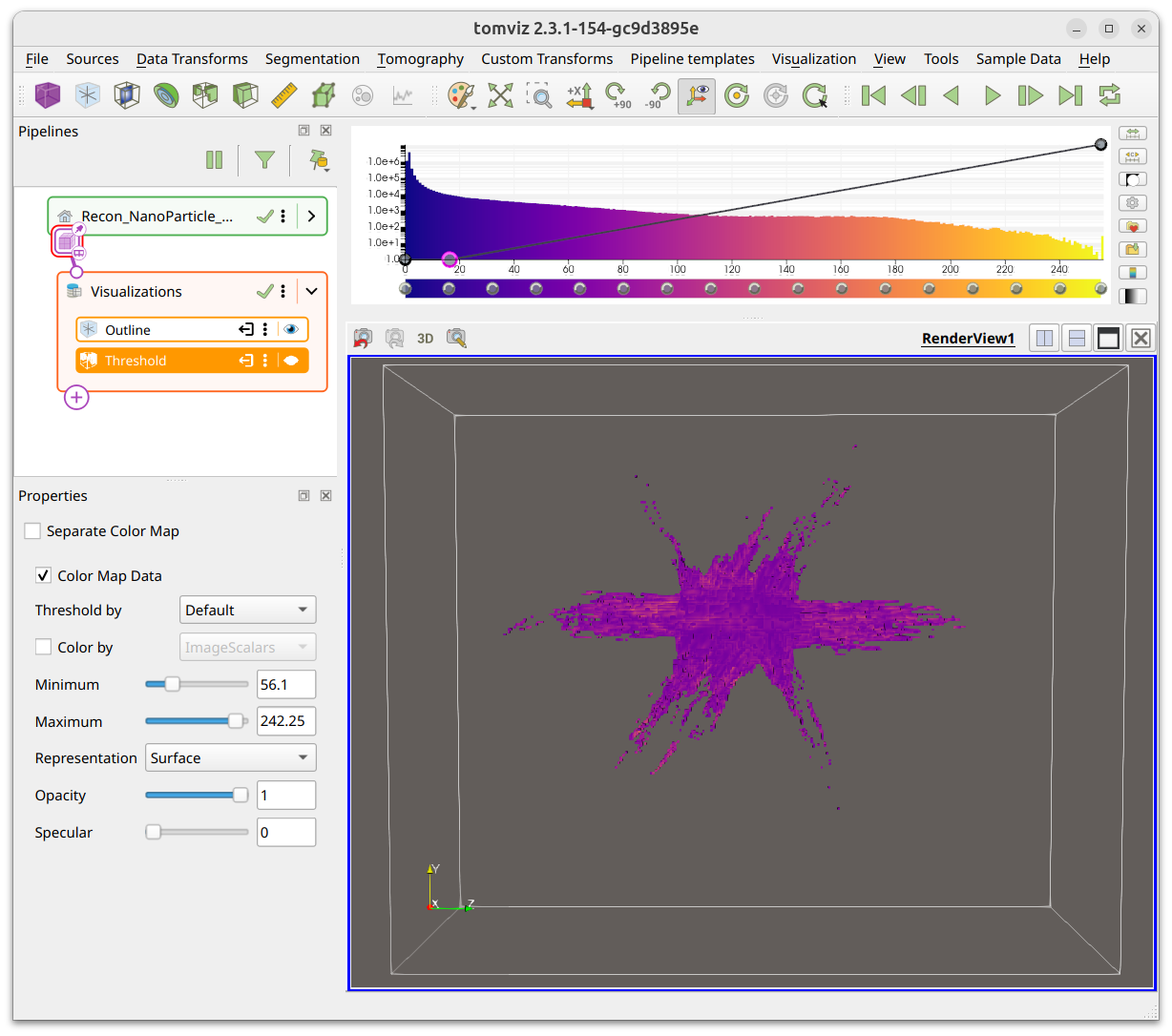Split the render view vertically
Image resolution: width=1172 pixels, height=1036 pixels.
tap(1077, 338)
